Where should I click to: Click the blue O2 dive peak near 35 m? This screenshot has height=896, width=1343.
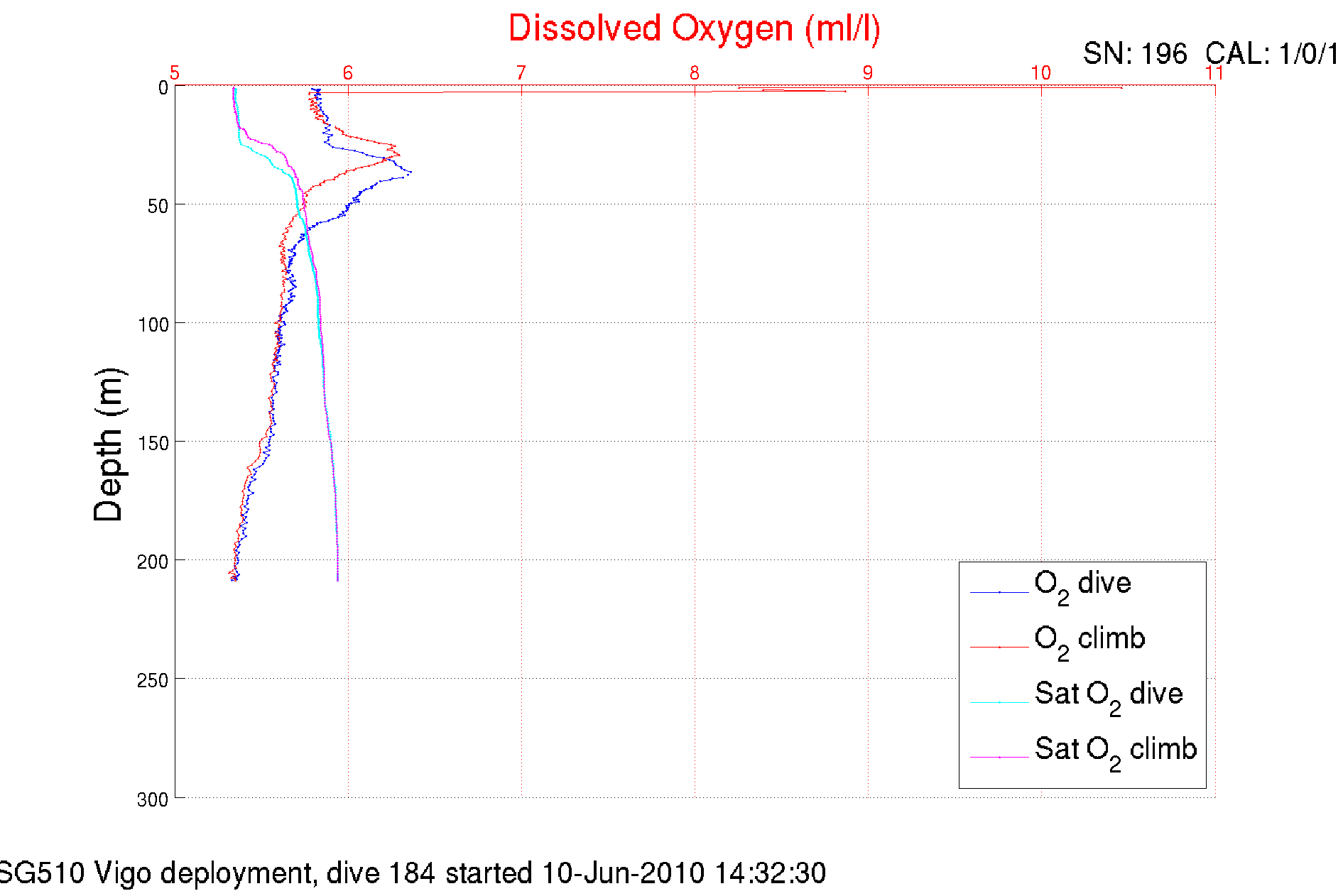[x=410, y=173]
